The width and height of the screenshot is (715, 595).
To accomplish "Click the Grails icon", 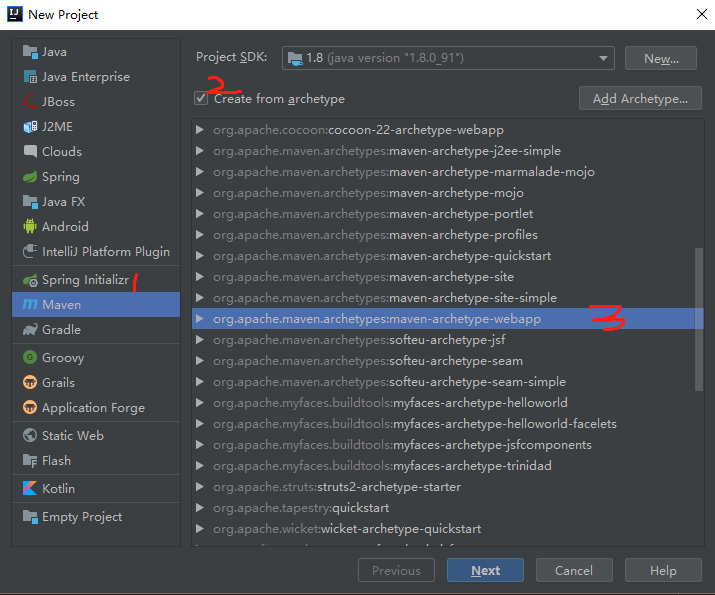I will click(x=30, y=382).
